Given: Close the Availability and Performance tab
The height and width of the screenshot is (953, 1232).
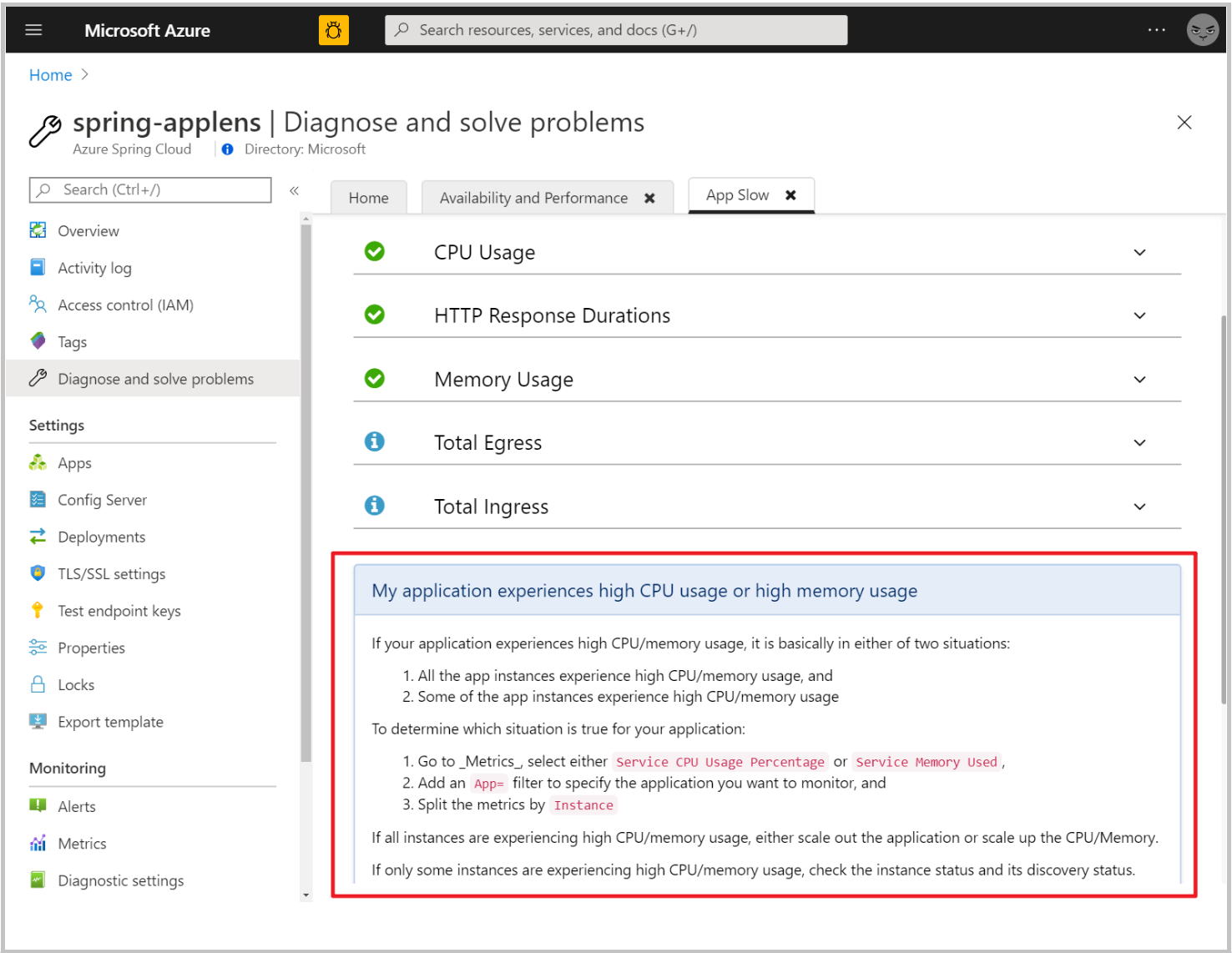Looking at the screenshot, I should click(x=649, y=198).
